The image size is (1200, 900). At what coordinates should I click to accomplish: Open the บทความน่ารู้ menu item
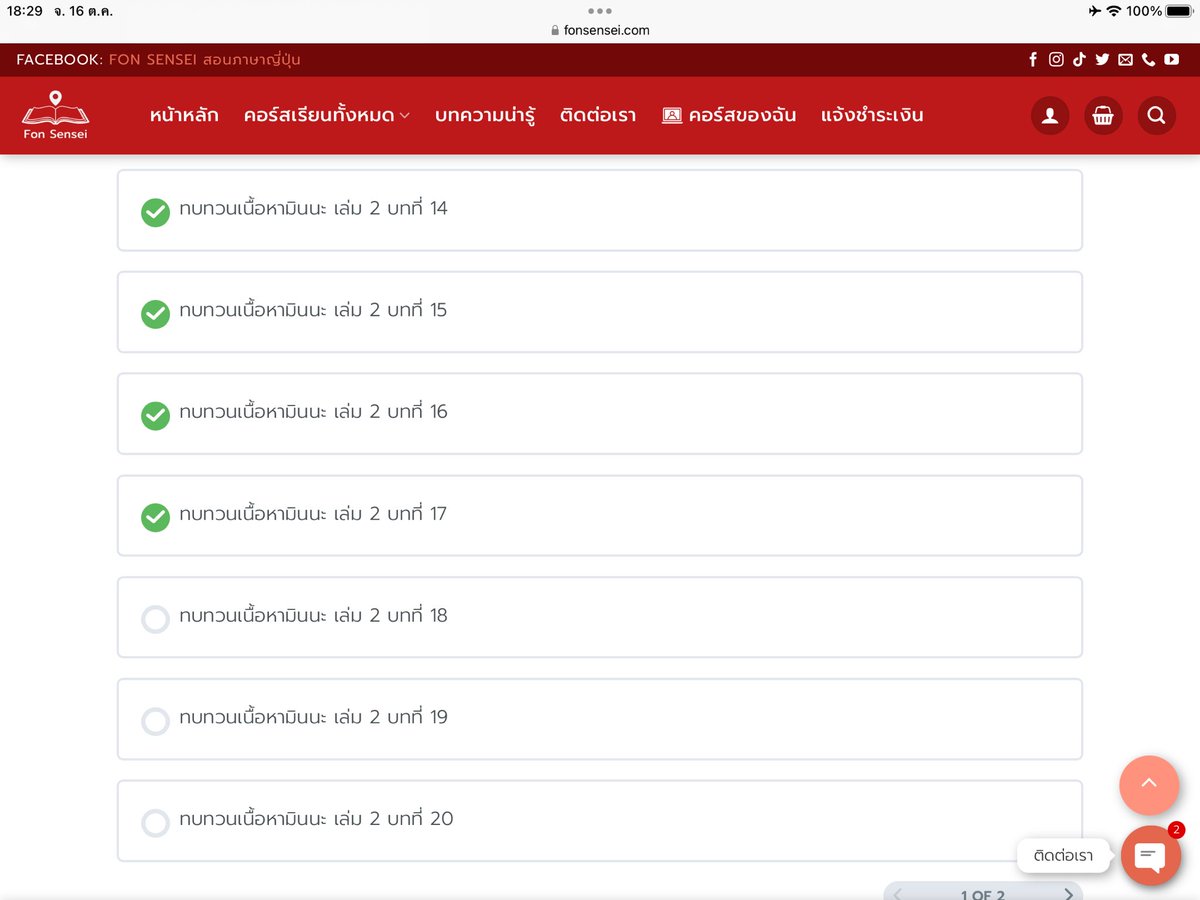(485, 115)
